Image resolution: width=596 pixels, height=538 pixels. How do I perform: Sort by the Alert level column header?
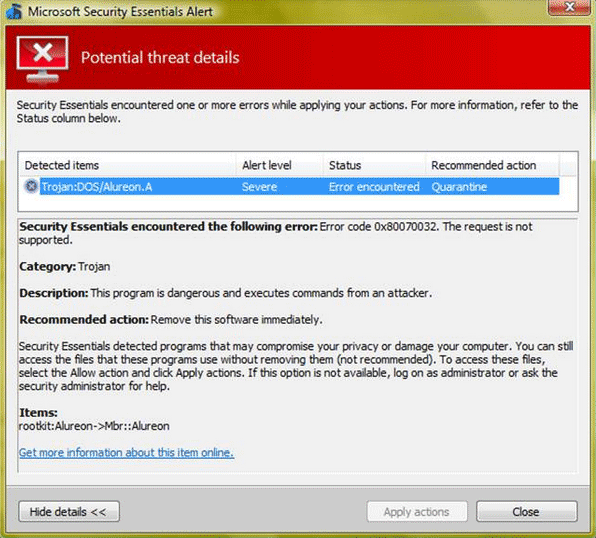[x=280, y=165]
